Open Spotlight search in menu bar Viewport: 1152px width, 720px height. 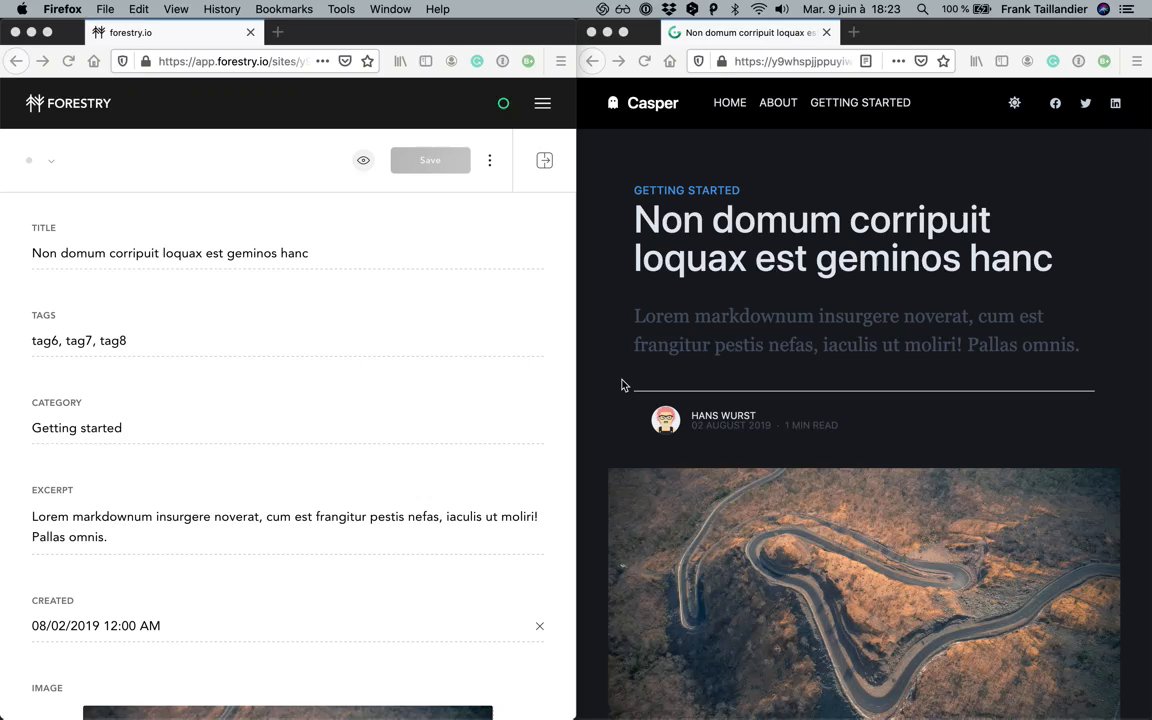[922, 9]
